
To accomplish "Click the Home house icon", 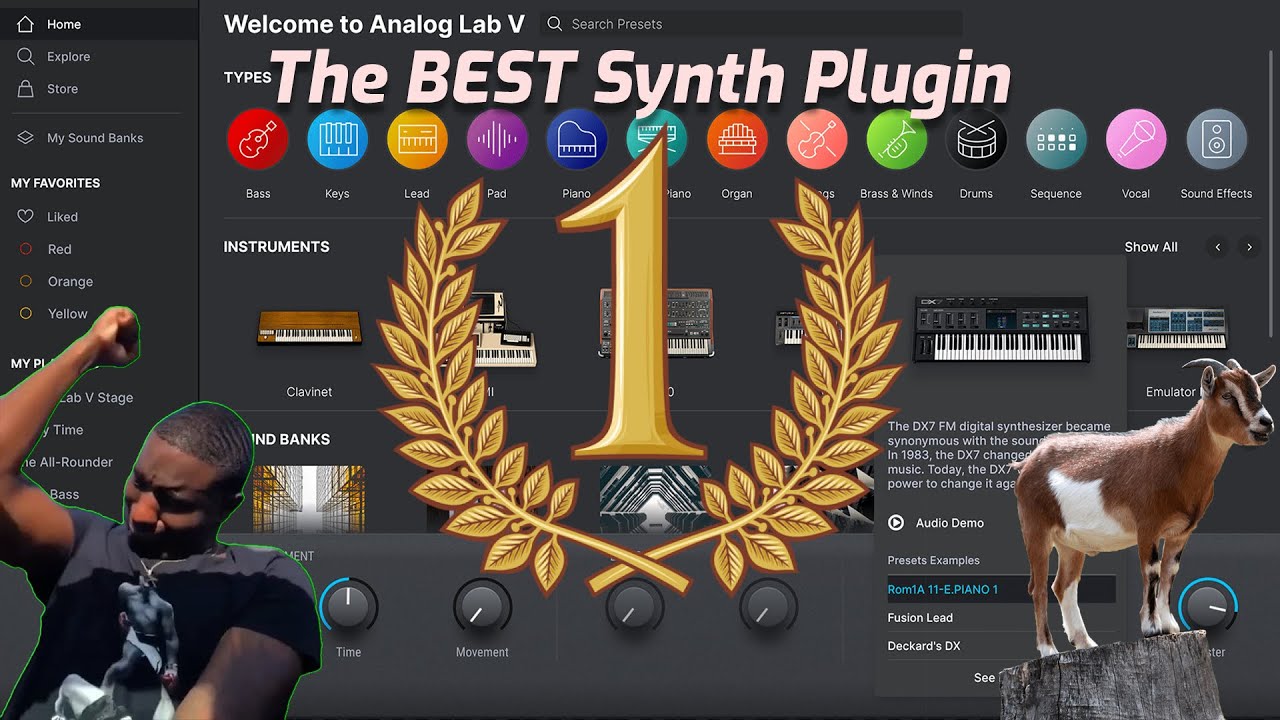I will pyautogui.click(x=26, y=24).
